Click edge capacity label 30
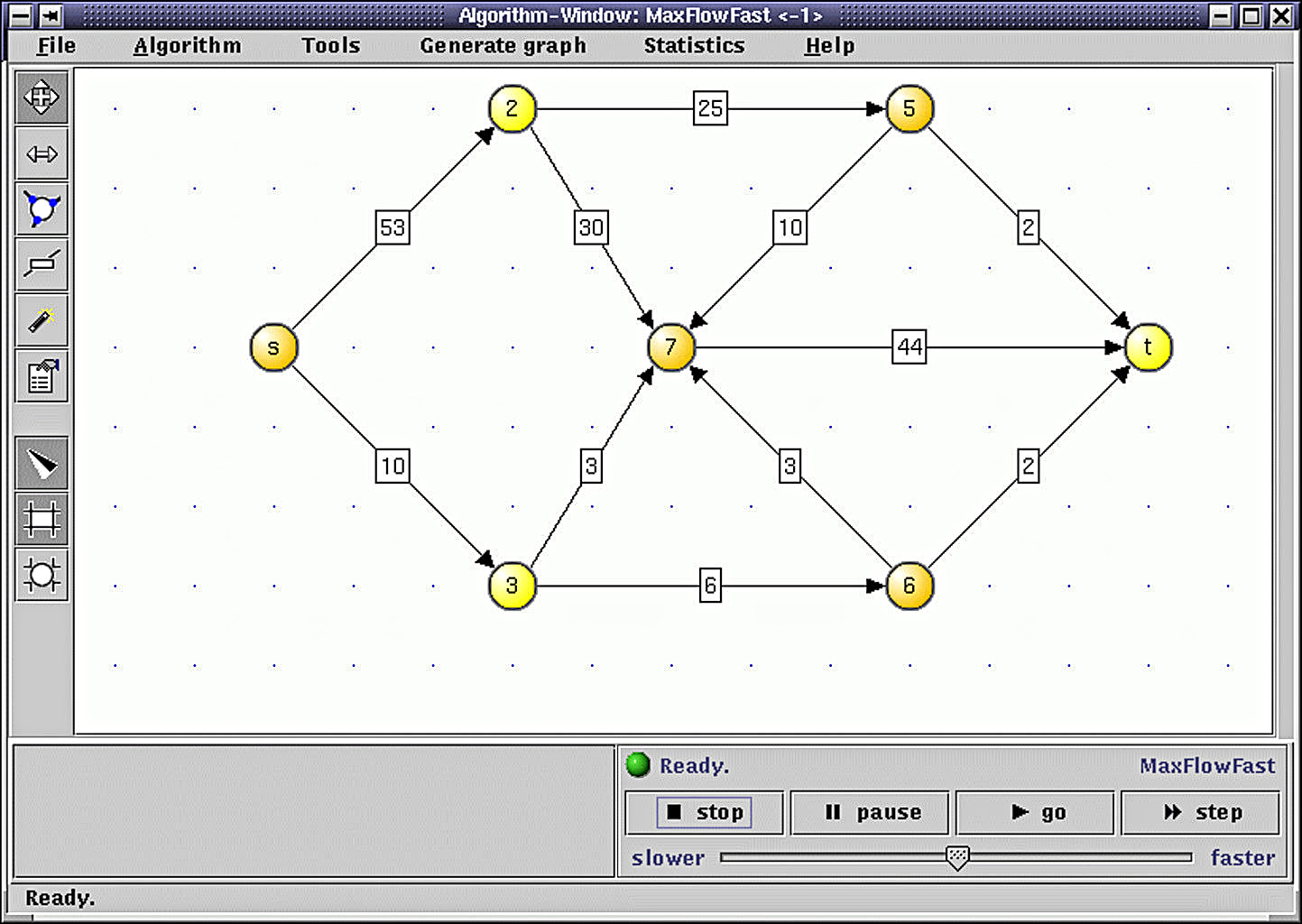Image resolution: width=1302 pixels, height=924 pixels. point(591,228)
